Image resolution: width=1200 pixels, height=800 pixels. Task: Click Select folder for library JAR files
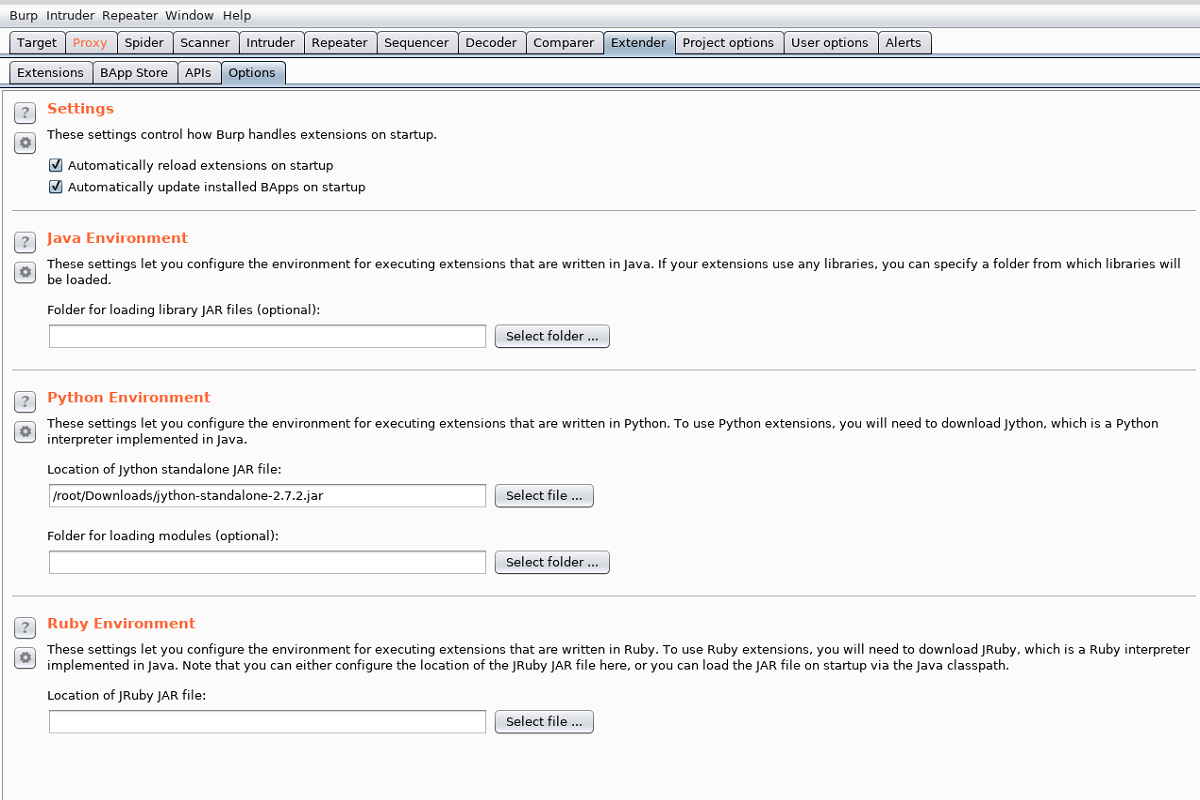pos(552,336)
